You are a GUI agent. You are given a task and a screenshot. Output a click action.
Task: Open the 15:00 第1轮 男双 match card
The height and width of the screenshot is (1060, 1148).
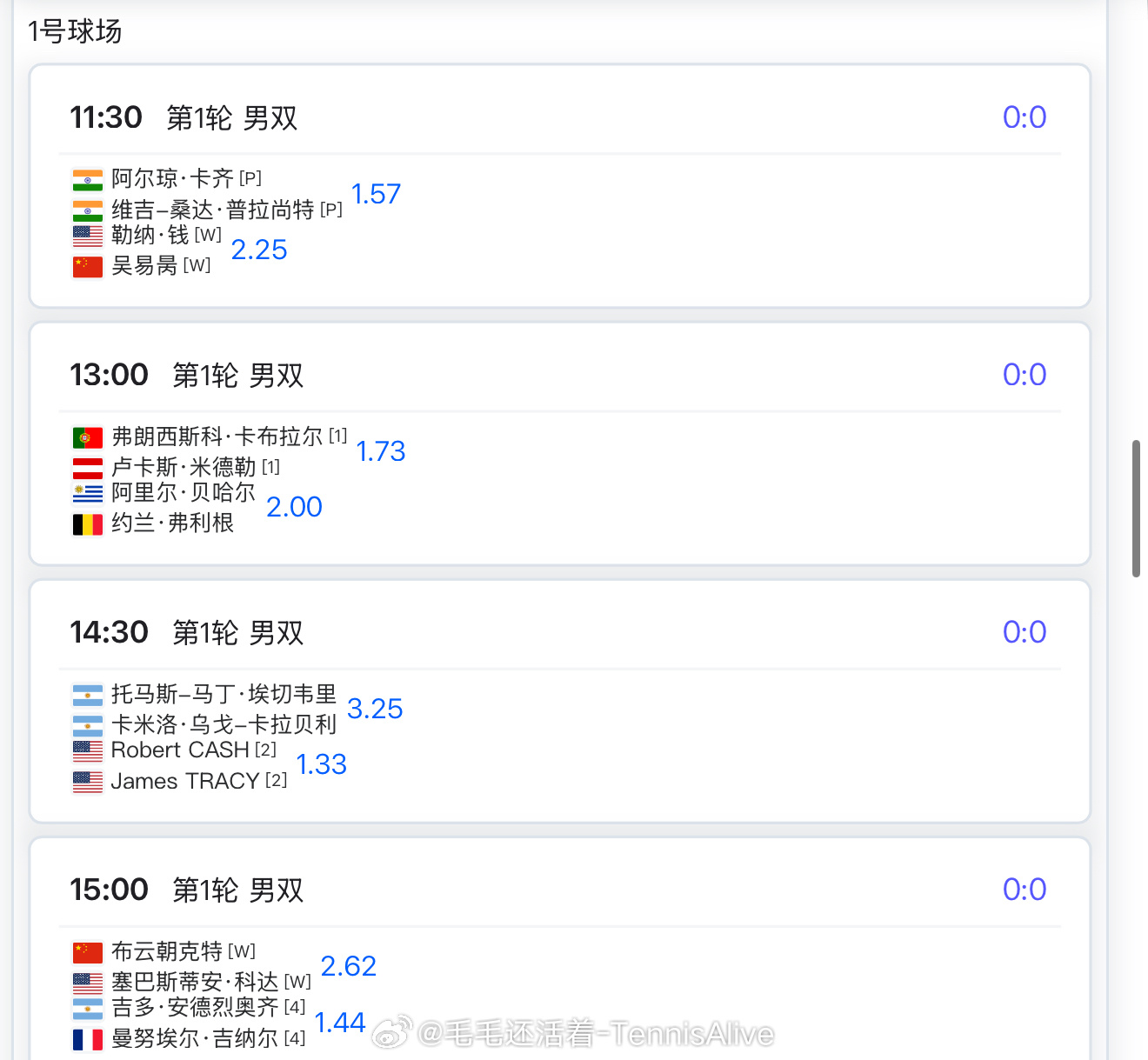click(560, 949)
